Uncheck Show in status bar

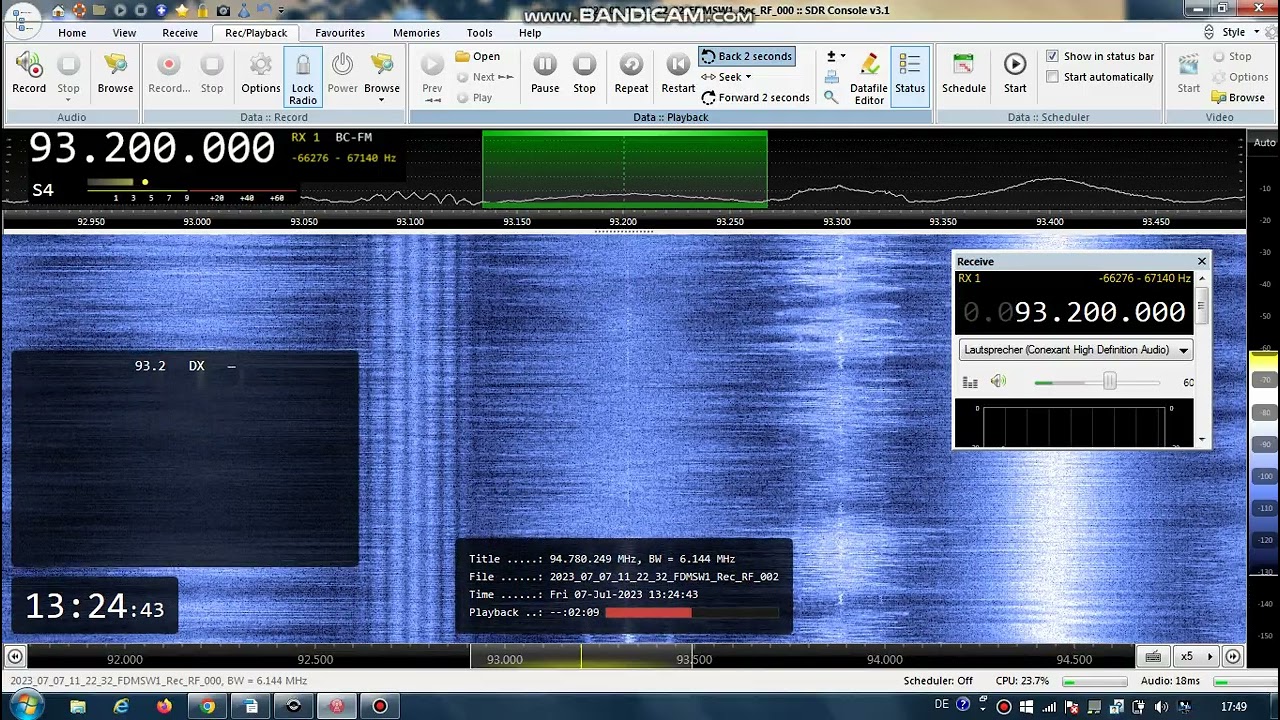coord(1052,56)
